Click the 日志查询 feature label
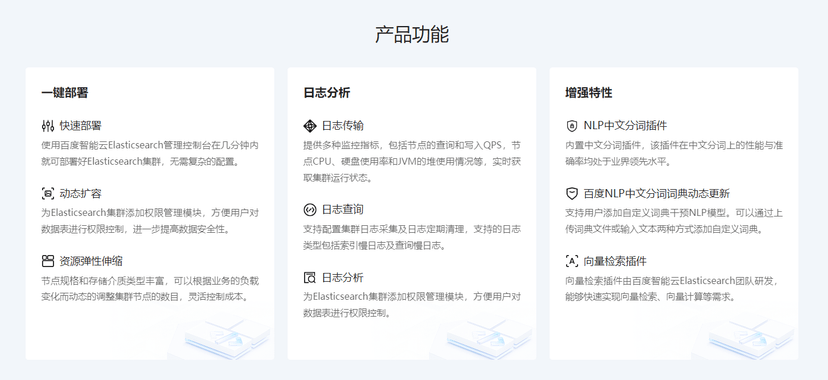828x380 pixels. pyautogui.click(x=343, y=210)
